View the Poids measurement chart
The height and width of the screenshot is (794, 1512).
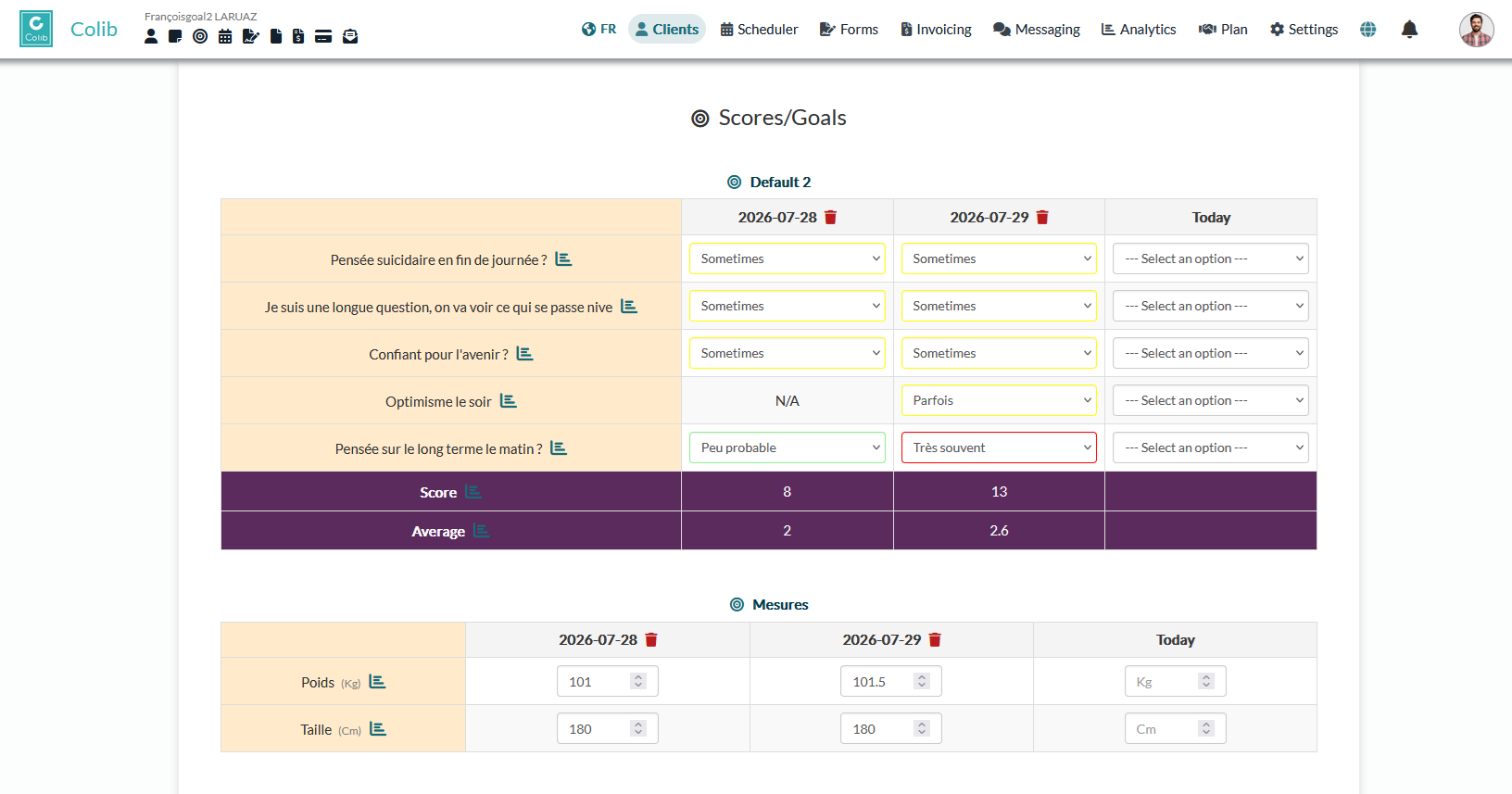pyautogui.click(x=377, y=681)
